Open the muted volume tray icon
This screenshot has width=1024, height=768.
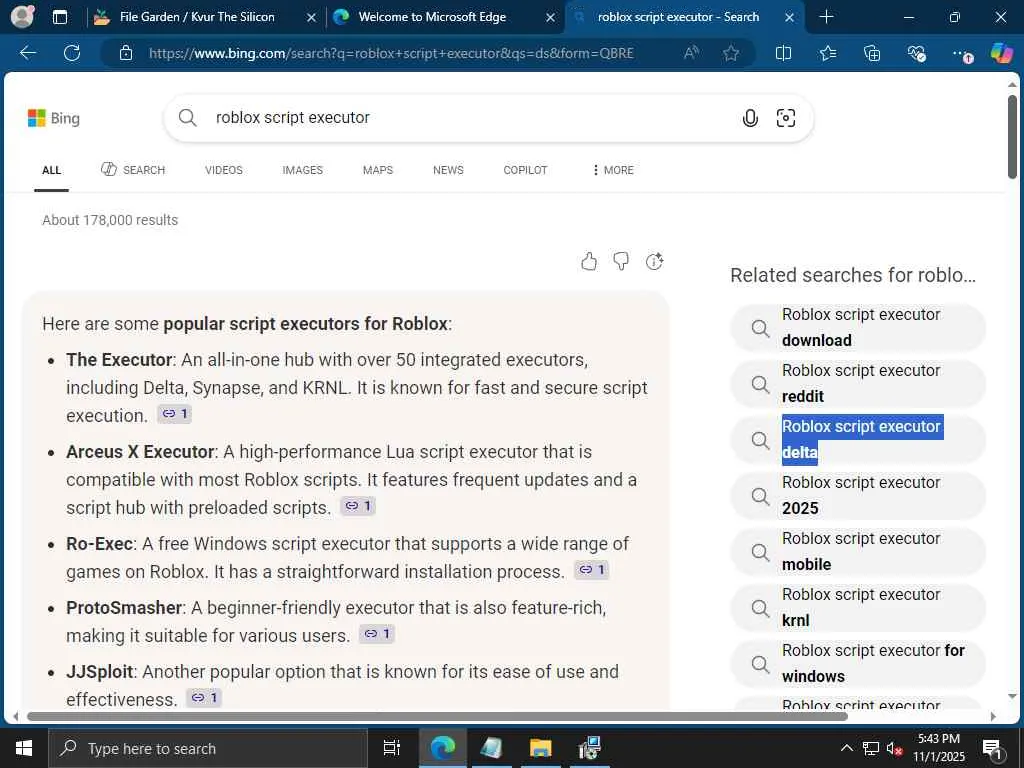[895, 748]
